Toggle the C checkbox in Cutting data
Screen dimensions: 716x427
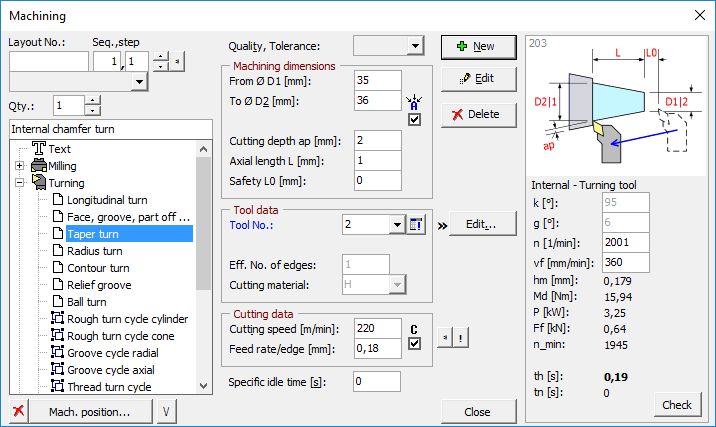click(415, 345)
